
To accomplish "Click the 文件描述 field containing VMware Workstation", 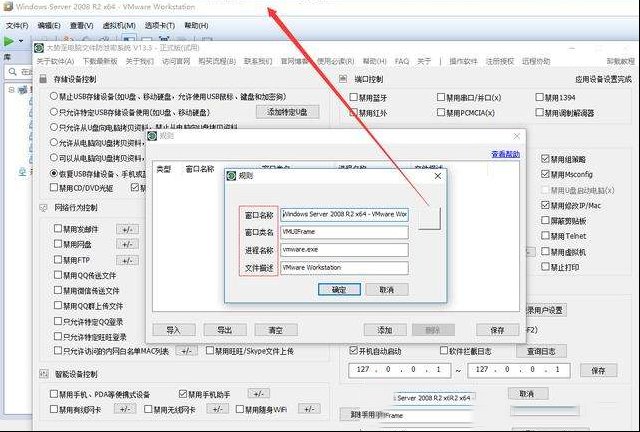I will (x=344, y=268).
